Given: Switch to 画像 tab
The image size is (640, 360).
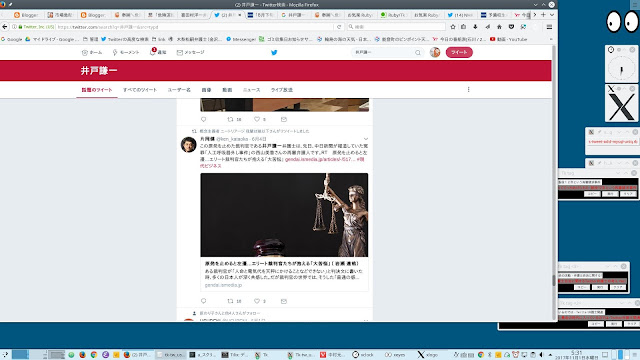Looking at the screenshot, I should pyautogui.click(x=207, y=90).
